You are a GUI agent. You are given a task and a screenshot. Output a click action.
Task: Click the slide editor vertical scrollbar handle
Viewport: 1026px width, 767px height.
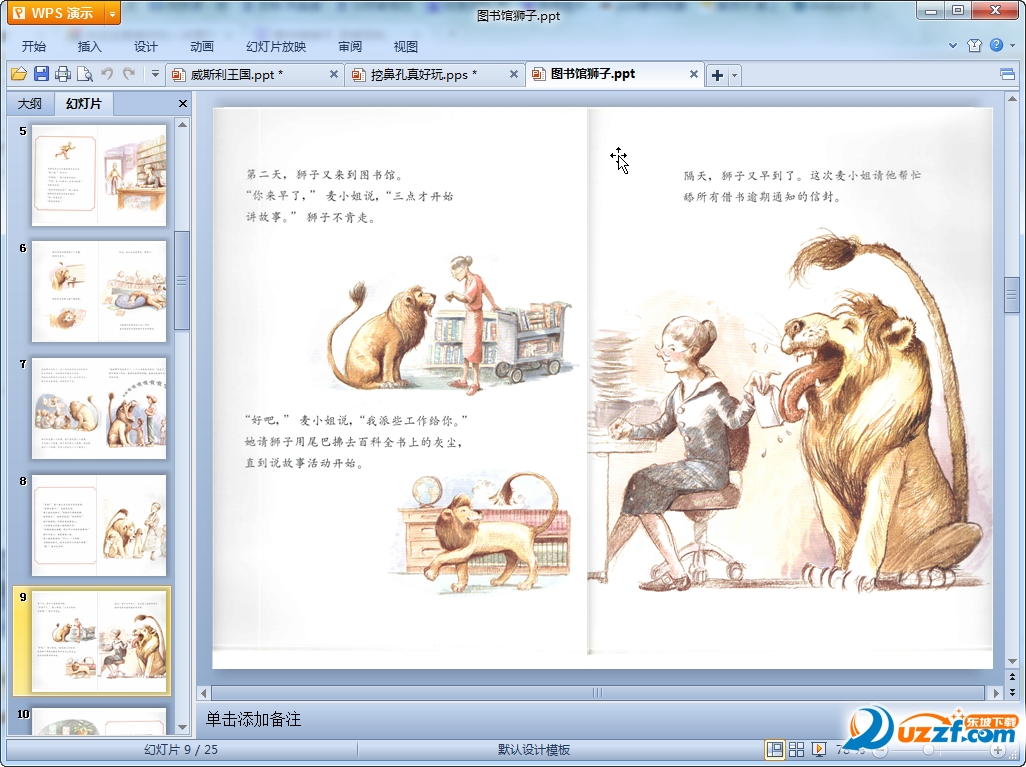(x=1012, y=296)
